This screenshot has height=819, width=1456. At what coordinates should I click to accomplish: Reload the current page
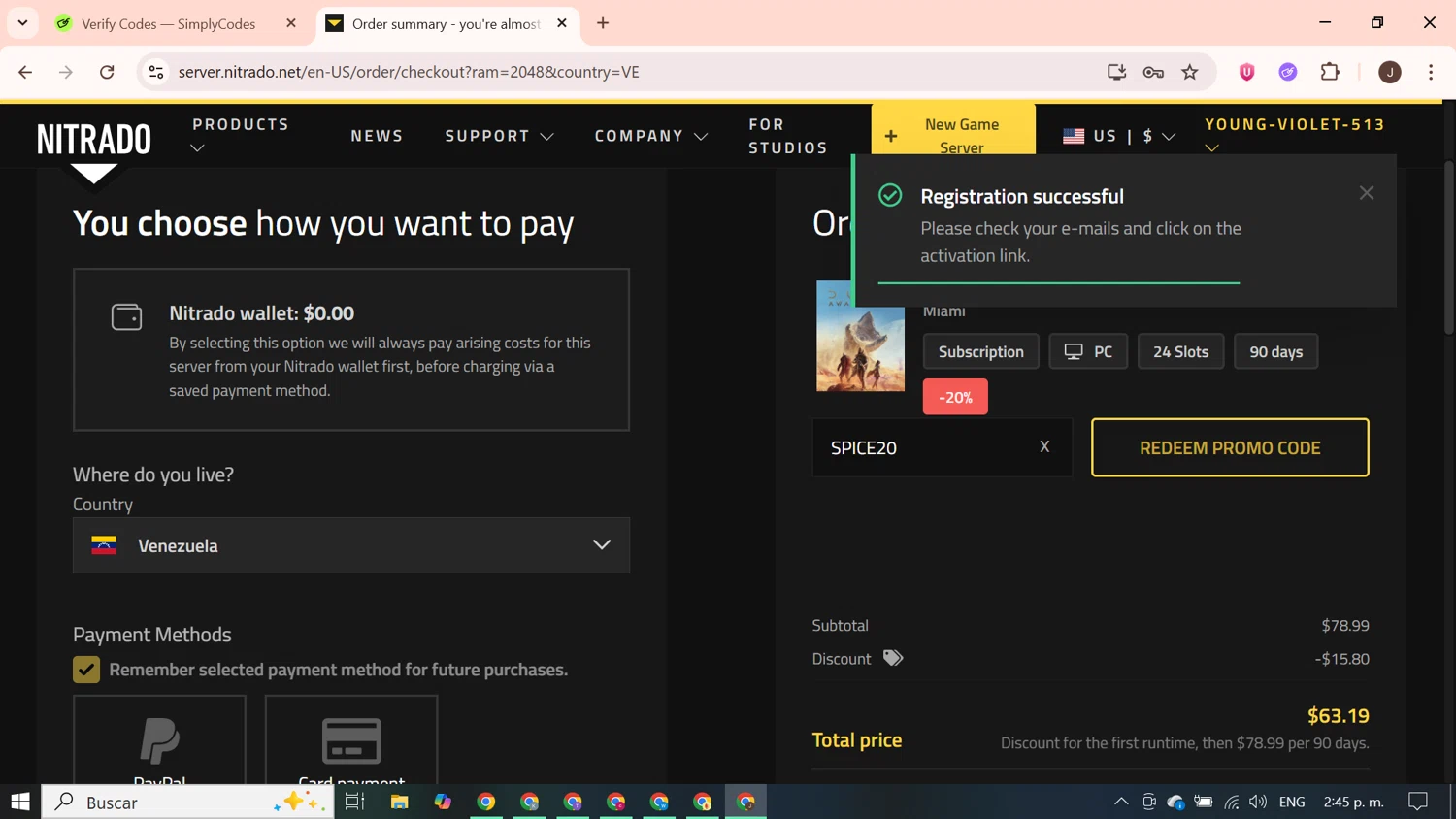(x=107, y=72)
